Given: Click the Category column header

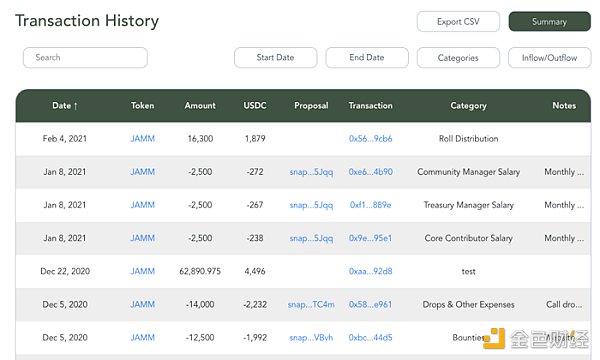Looking at the screenshot, I should click(x=468, y=106).
